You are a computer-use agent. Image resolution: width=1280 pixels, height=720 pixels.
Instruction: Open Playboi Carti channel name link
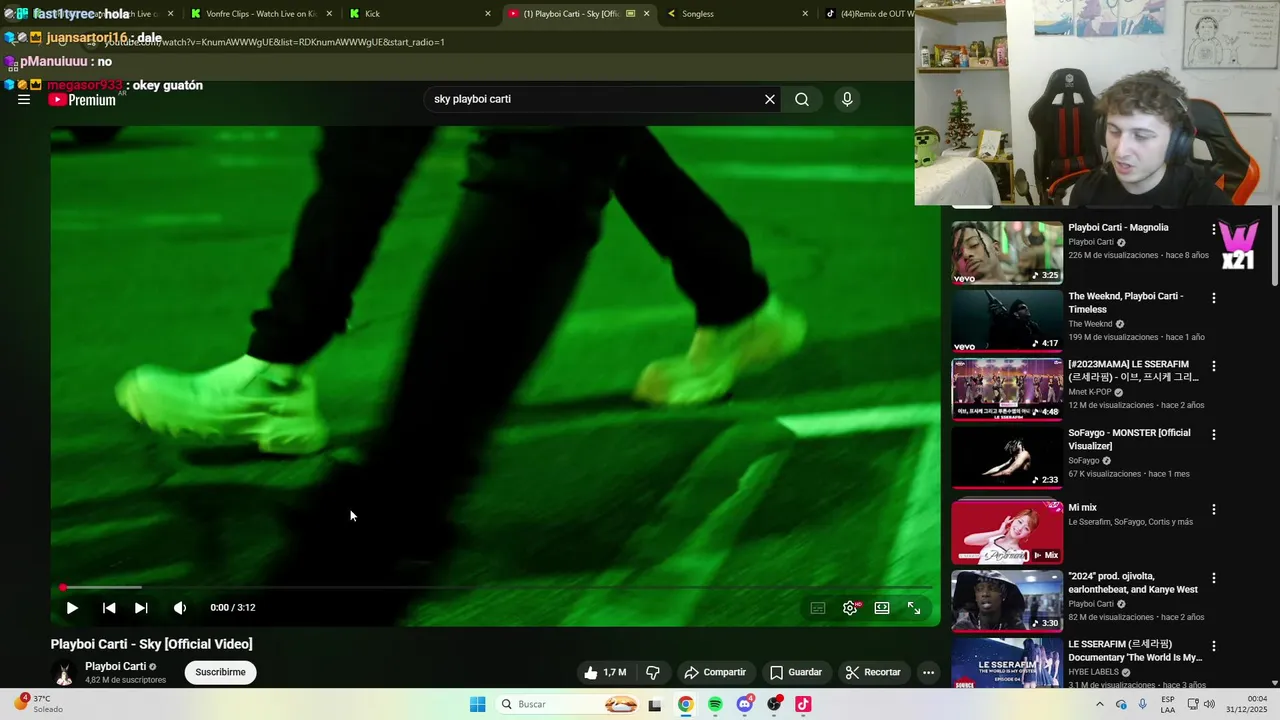tap(115, 666)
